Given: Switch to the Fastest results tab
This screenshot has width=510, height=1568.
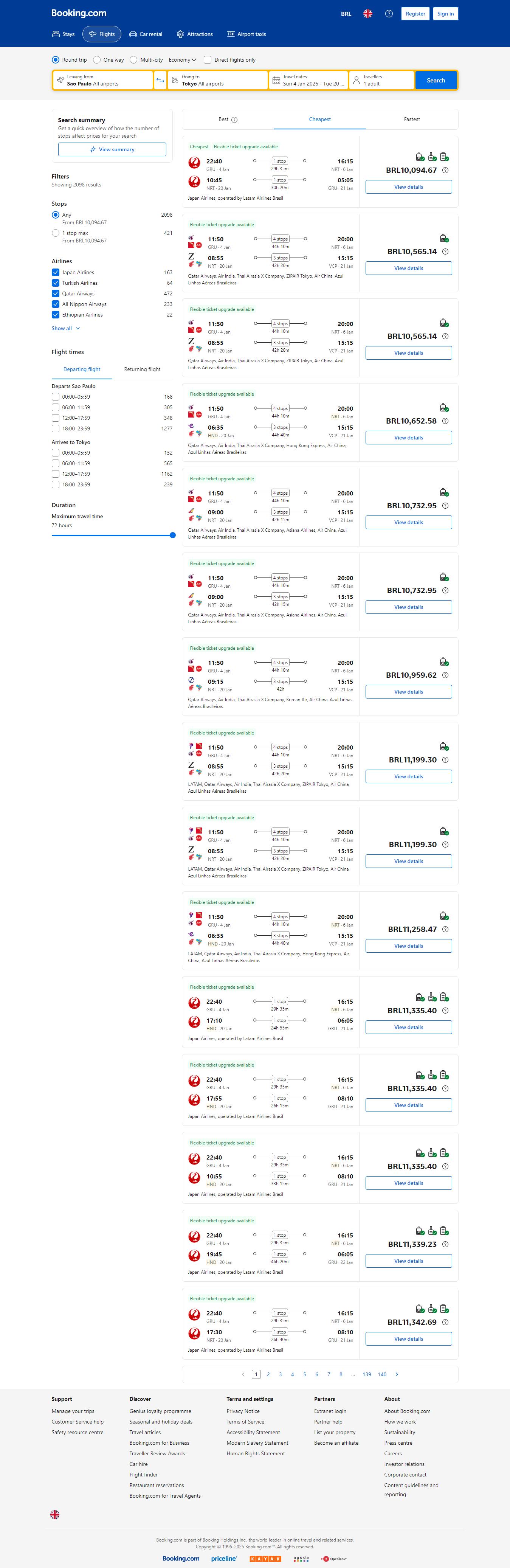Looking at the screenshot, I should tap(411, 119).
